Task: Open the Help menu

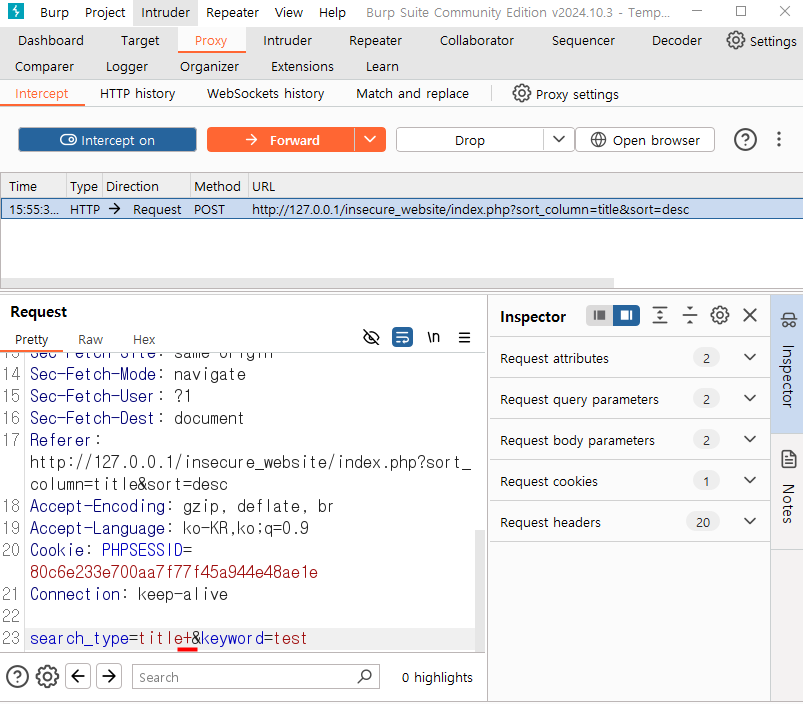Action: pos(332,13)
